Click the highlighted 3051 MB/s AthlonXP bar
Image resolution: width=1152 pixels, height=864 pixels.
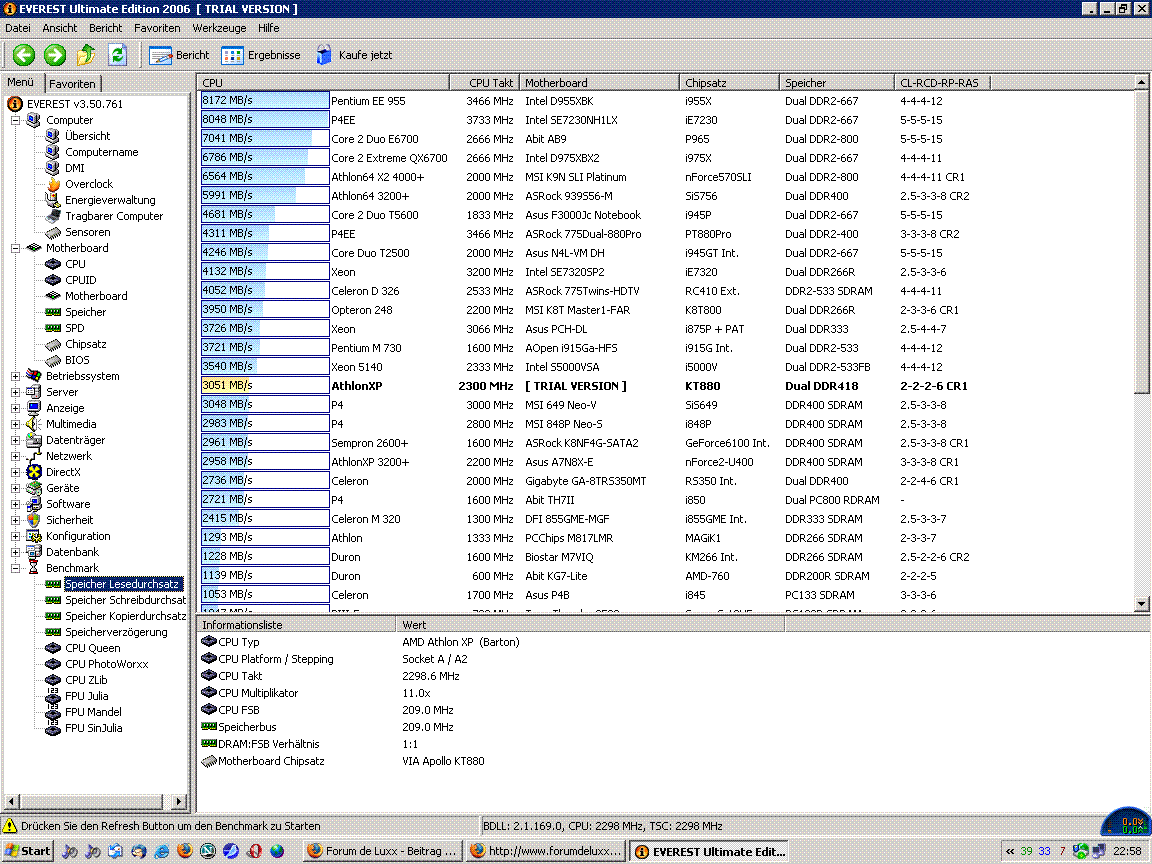(265, 386)
